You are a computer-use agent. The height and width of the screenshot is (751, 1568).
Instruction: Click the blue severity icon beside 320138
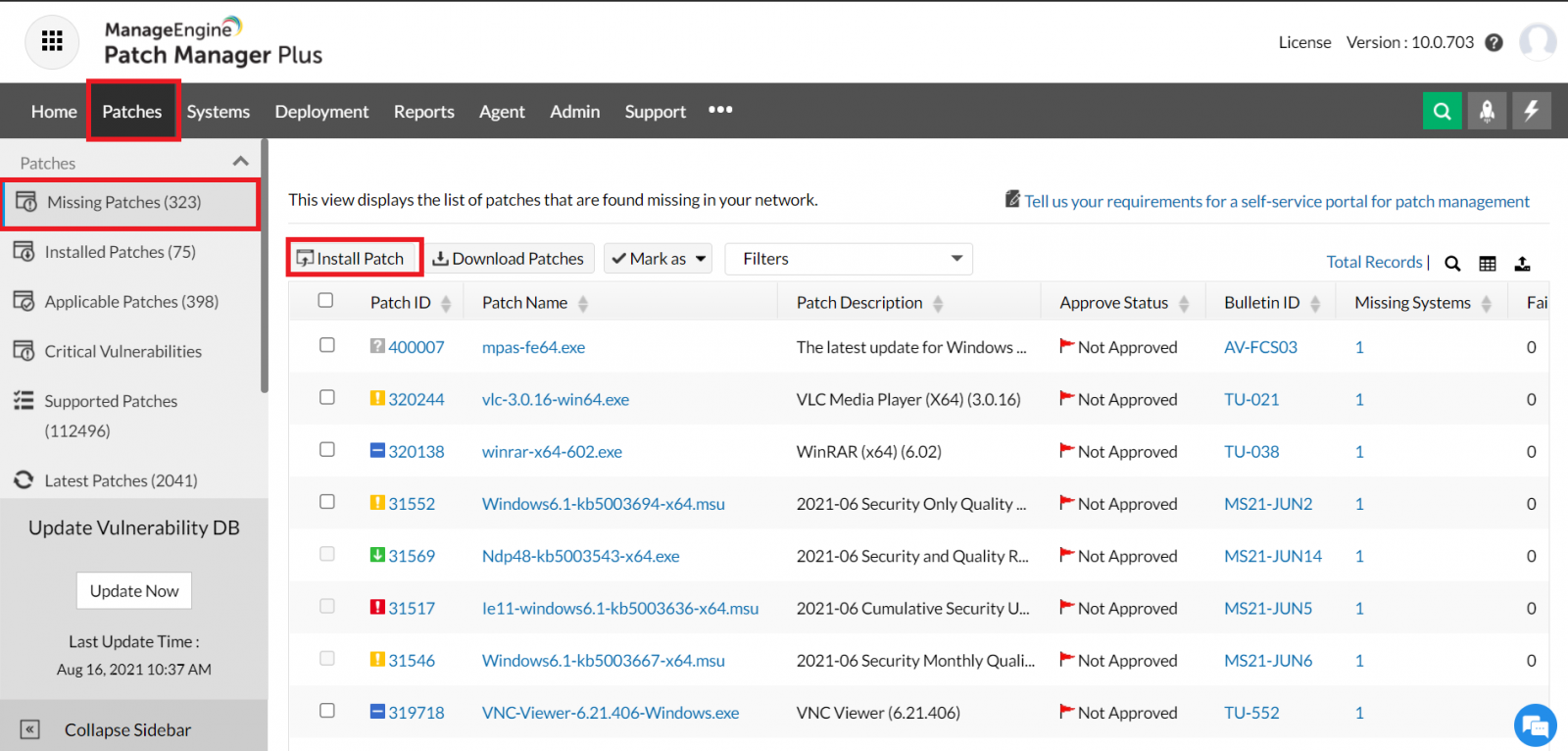point(377,450)
